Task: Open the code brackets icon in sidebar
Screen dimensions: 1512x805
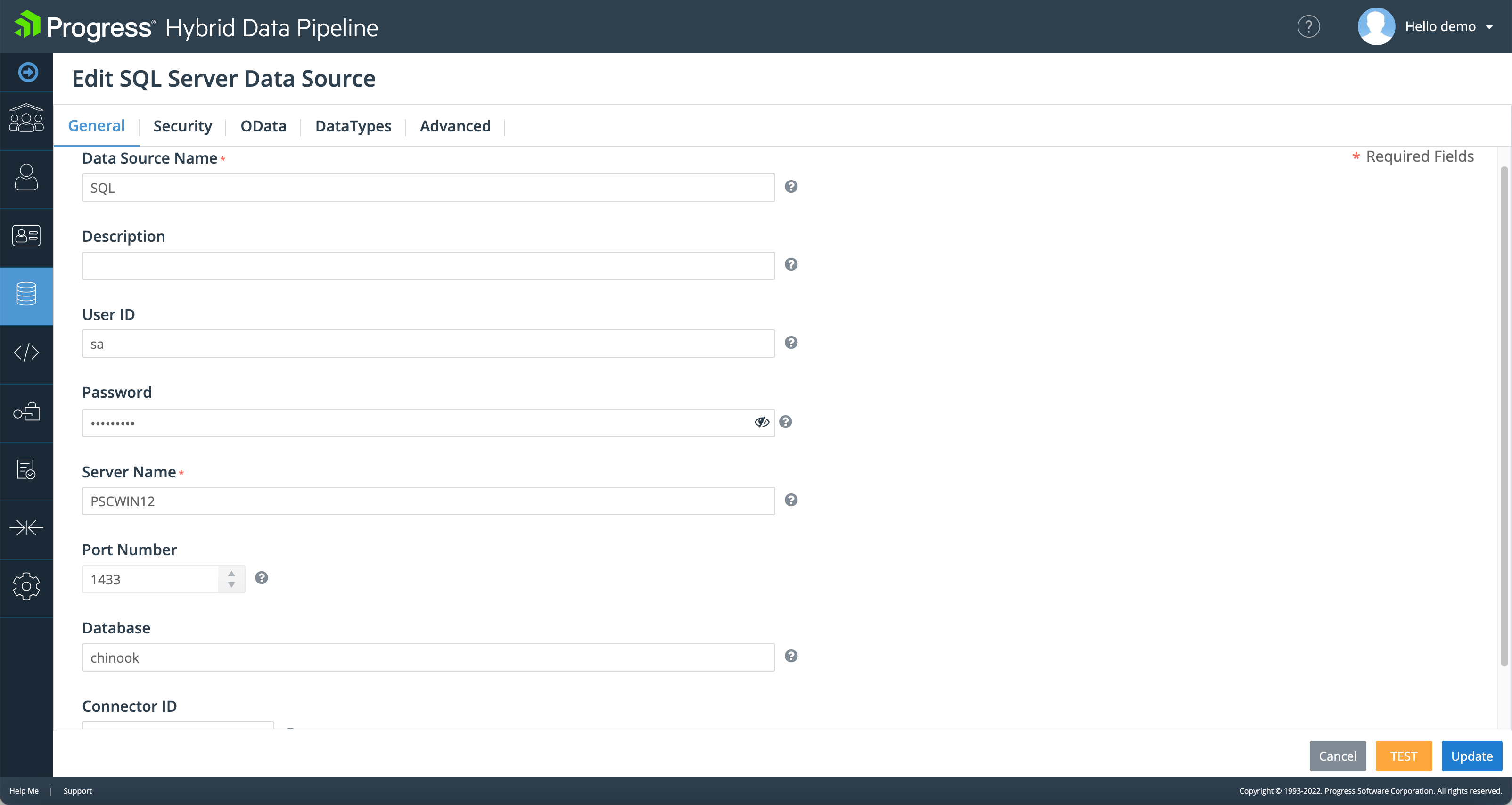Action: [x=26, y=353]
